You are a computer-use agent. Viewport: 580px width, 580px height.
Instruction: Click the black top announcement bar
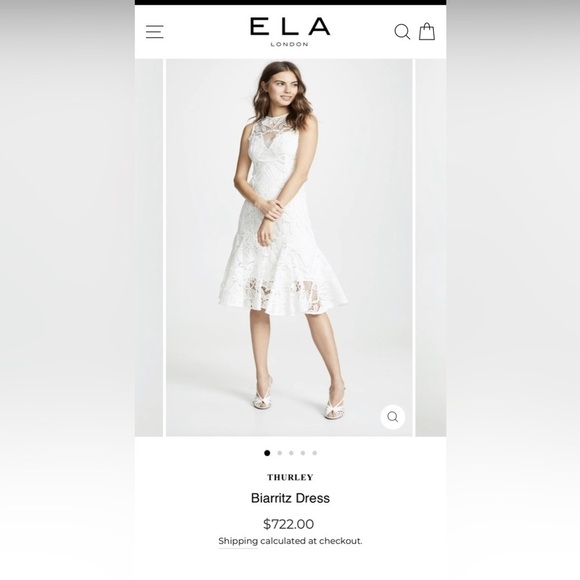click(x=290, y=2)
